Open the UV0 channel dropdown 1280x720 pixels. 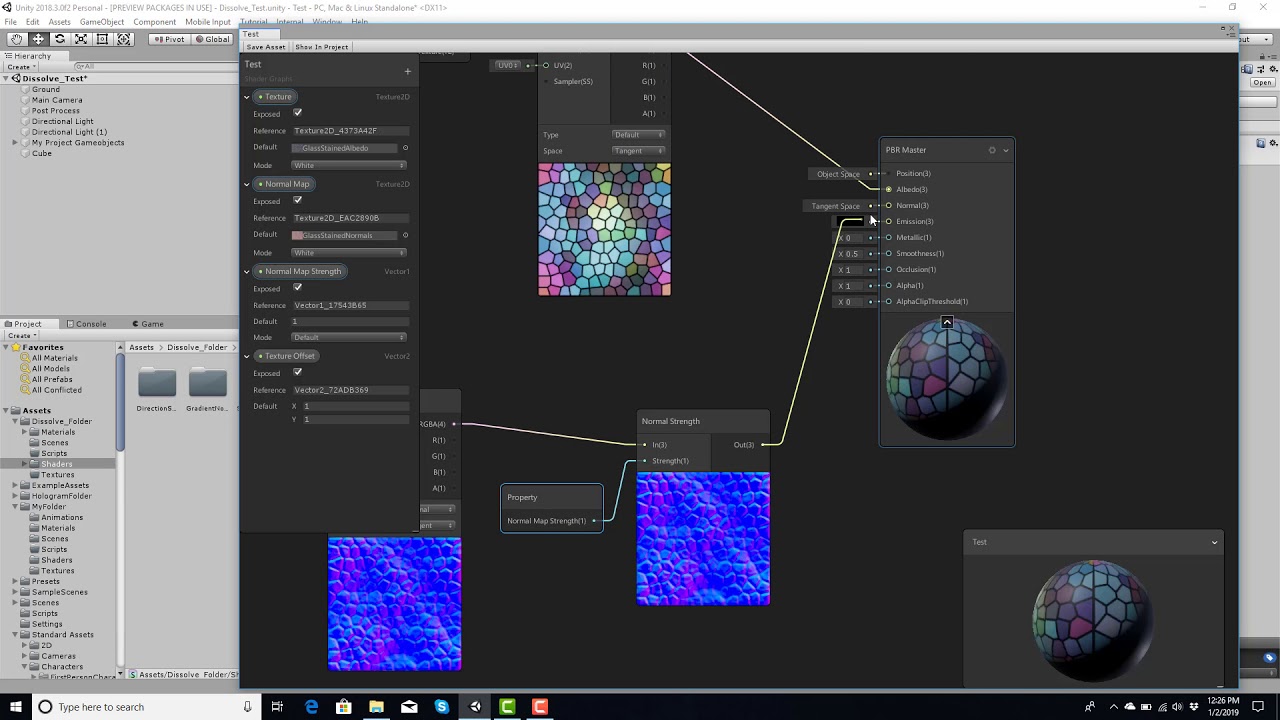click(x=508, y=65)
